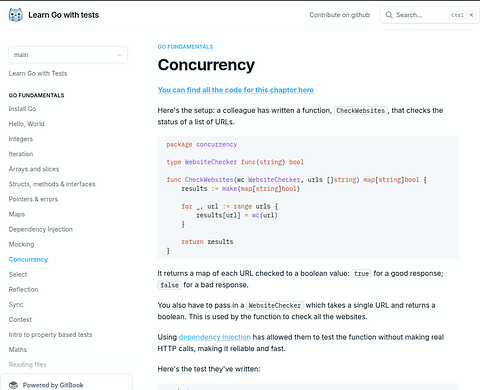Open Contribute on github link

pyautogui.click(x=339, y=15)
